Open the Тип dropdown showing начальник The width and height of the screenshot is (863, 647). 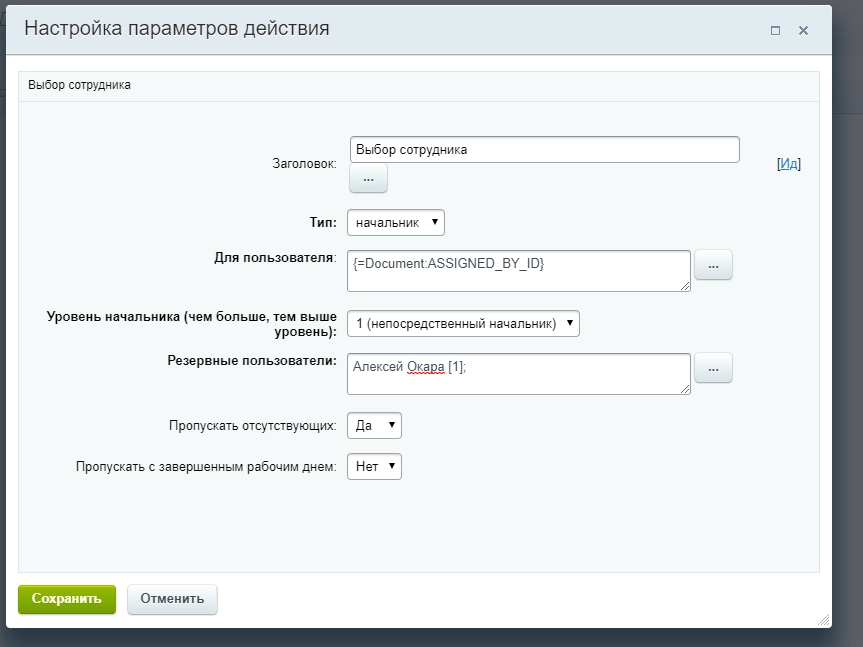pyautogui.click(x=396, y=222)
